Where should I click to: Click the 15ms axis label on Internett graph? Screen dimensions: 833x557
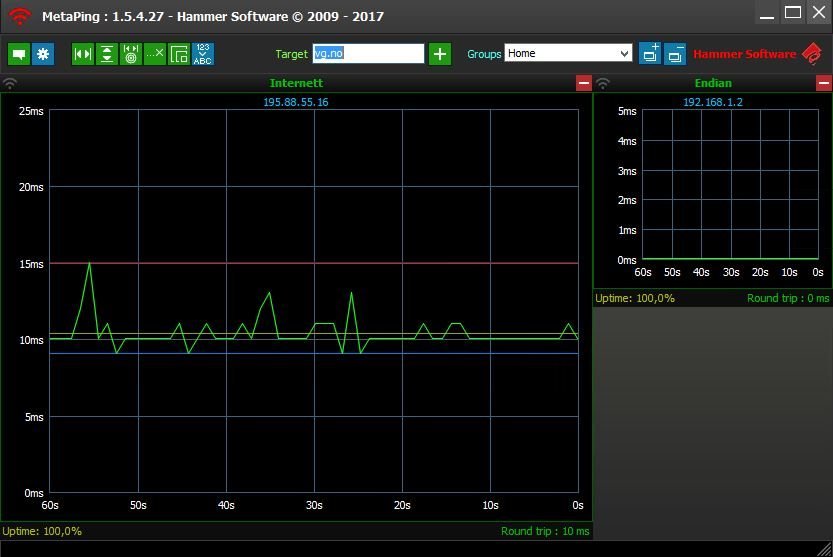click(31, 264)
